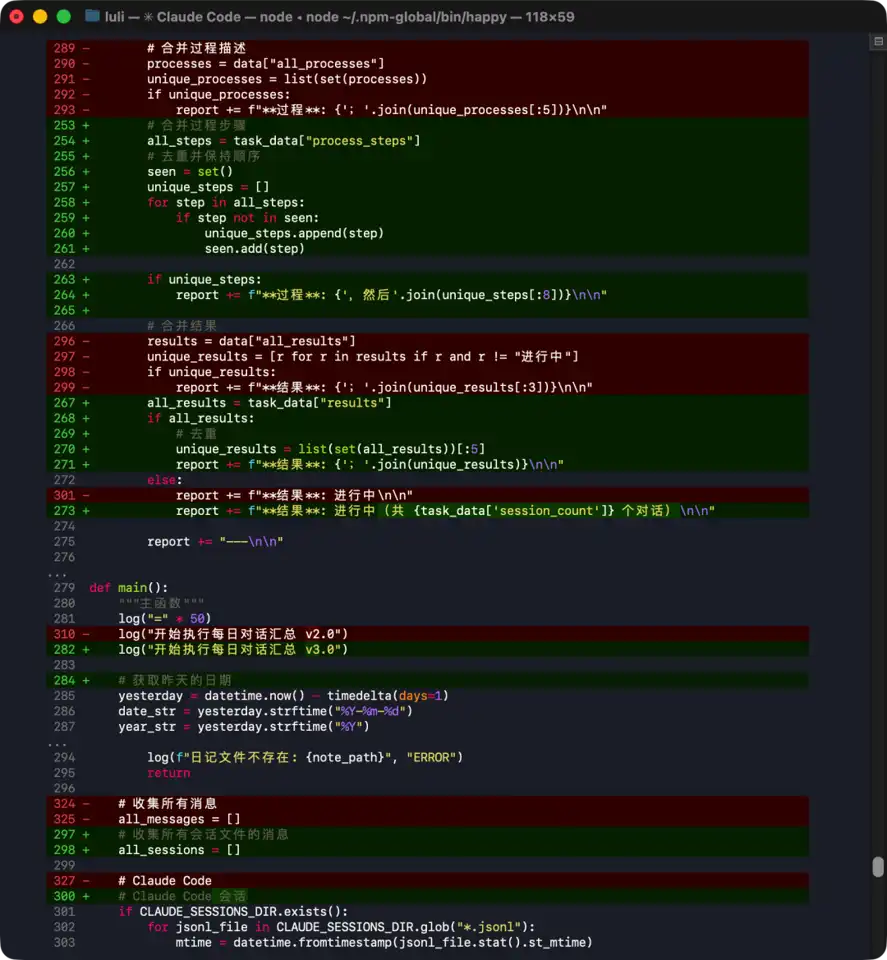The image size is (887, 960).
Task: Click line 295 'return'
Action: point(168,773)
